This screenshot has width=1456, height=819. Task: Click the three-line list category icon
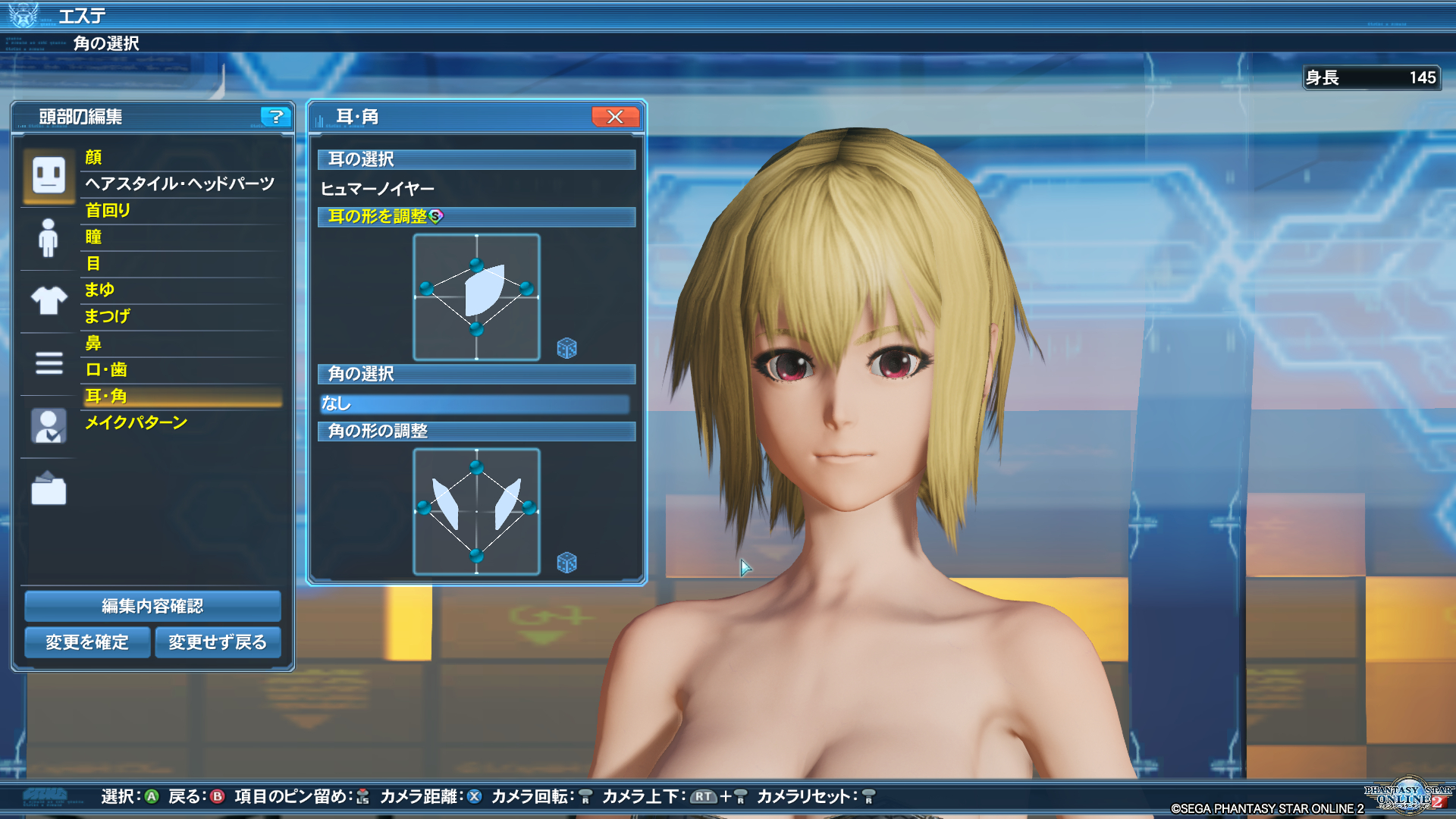click(x=49, y=363)
